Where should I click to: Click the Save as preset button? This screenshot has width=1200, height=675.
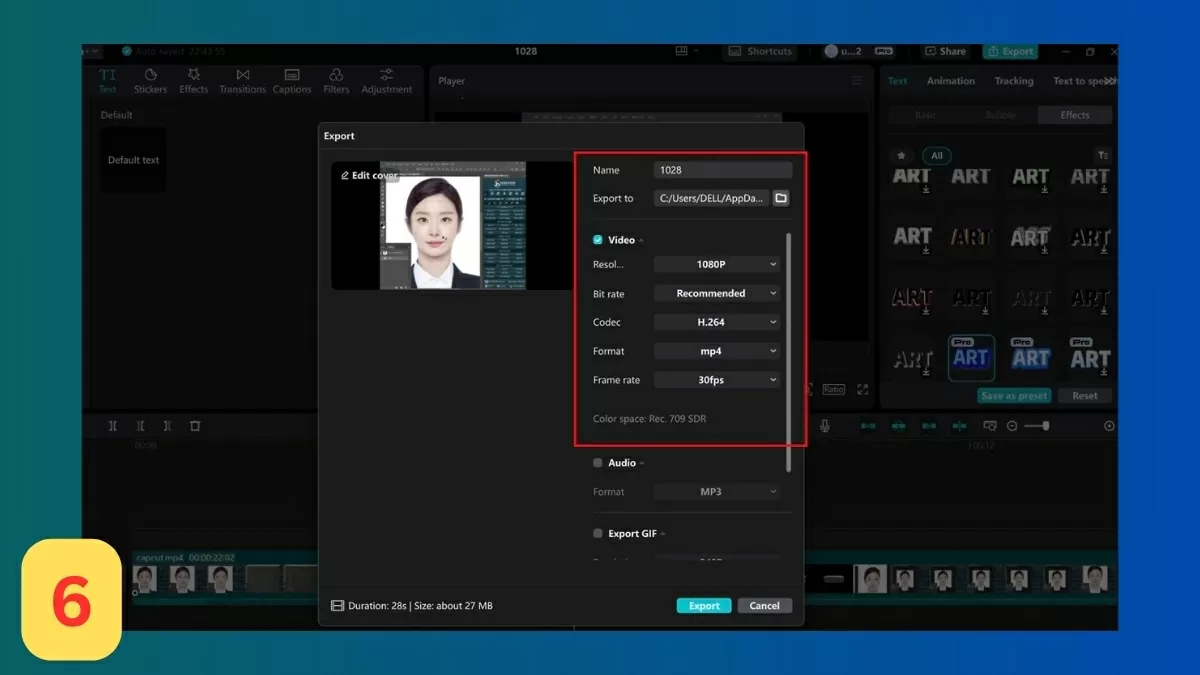[1014, 395]
